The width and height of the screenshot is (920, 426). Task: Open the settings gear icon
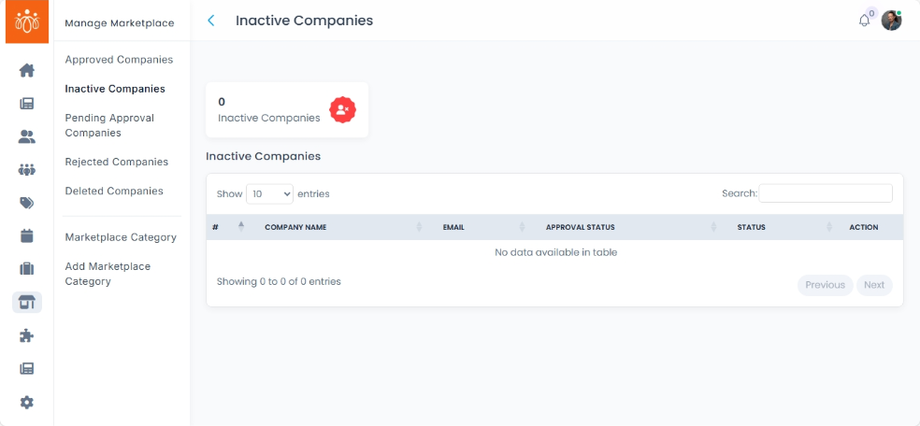point(27,402)
